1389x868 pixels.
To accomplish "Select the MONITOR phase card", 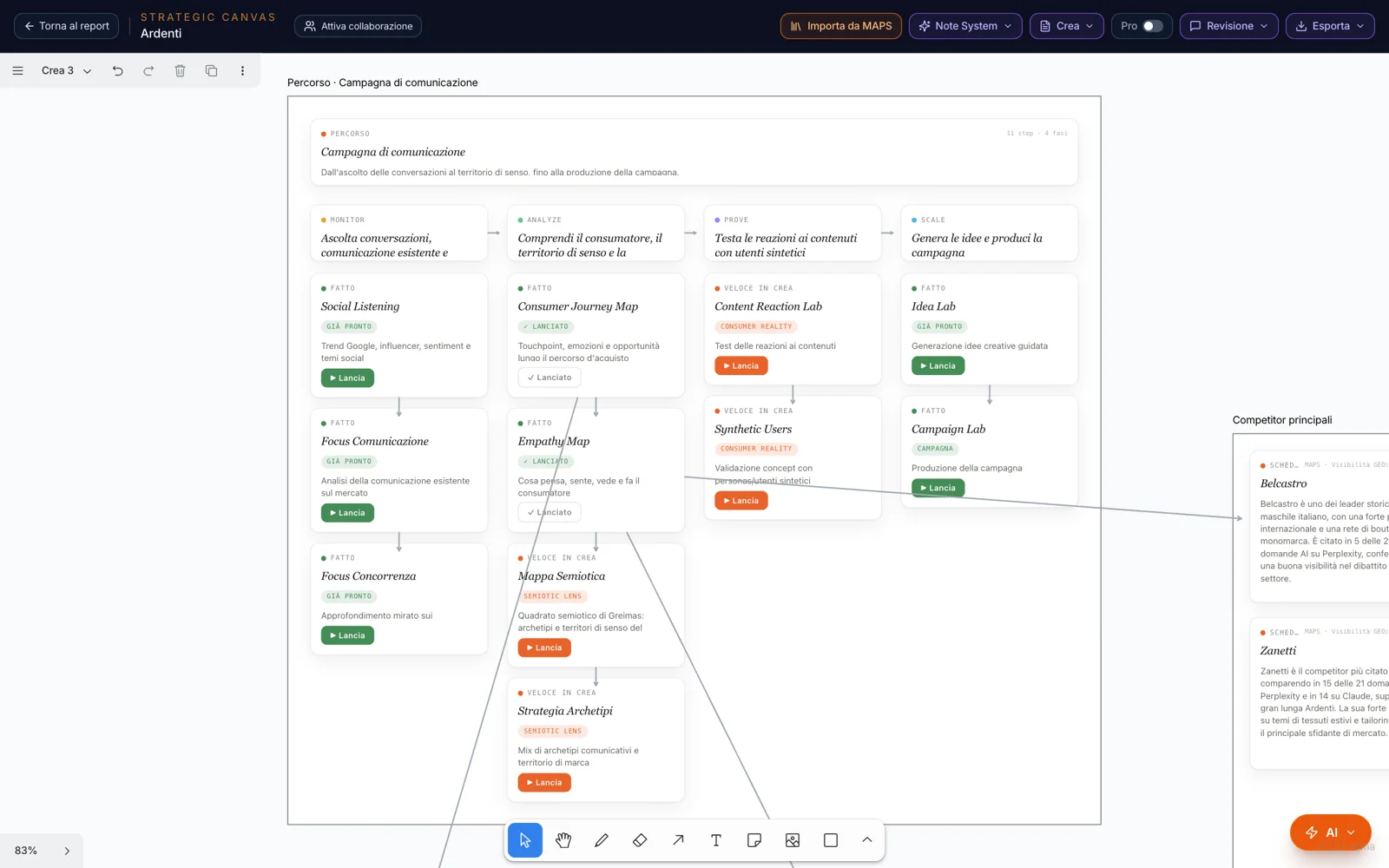I will pyautogui.click(x=399, y=233).
